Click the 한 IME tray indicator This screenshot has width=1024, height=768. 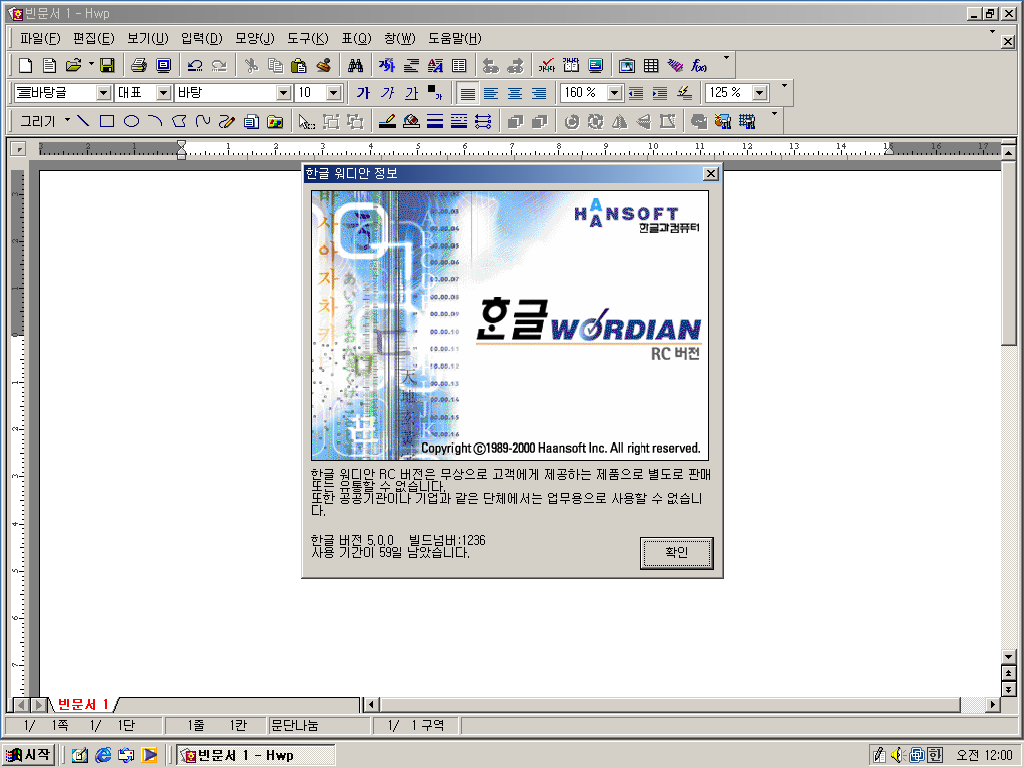pyautogui.click(x=935, y=755)
